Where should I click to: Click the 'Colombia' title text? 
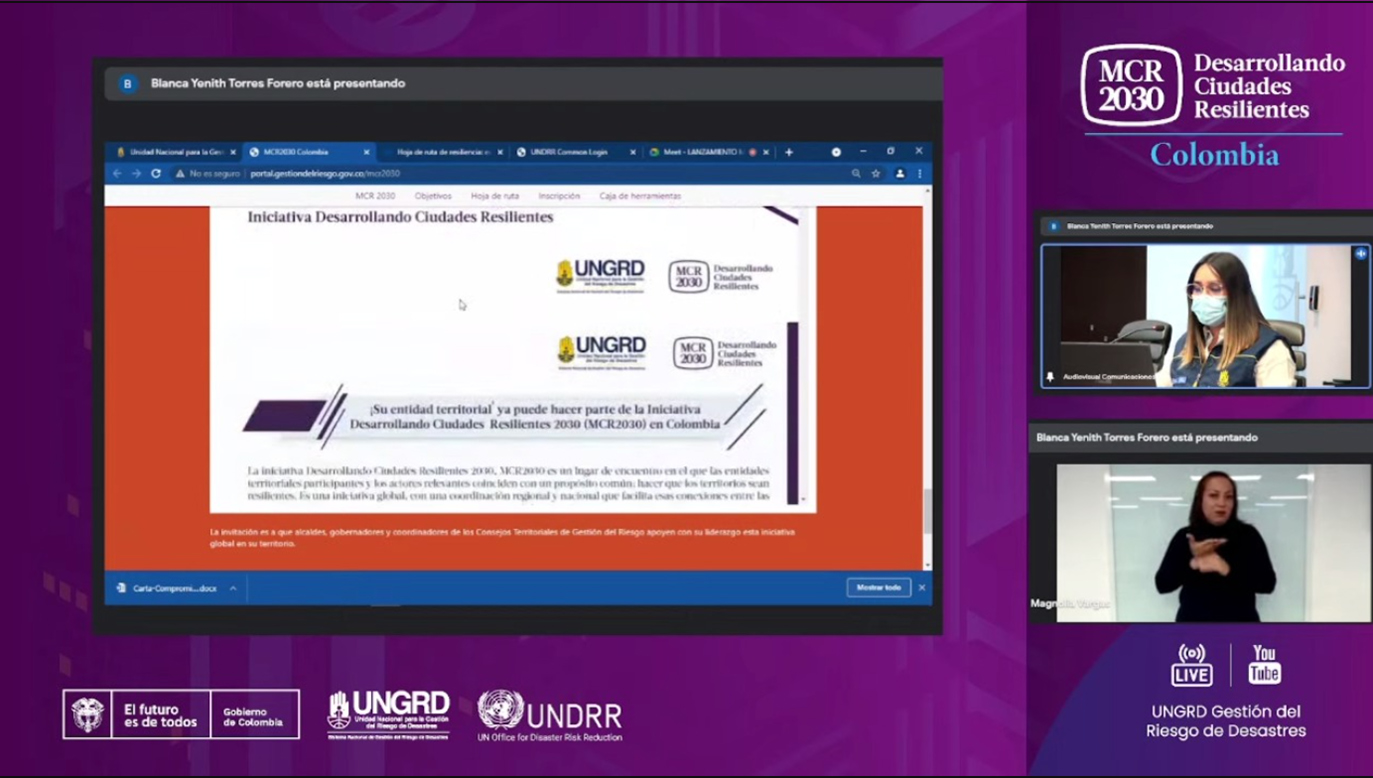pos(1214,155)
